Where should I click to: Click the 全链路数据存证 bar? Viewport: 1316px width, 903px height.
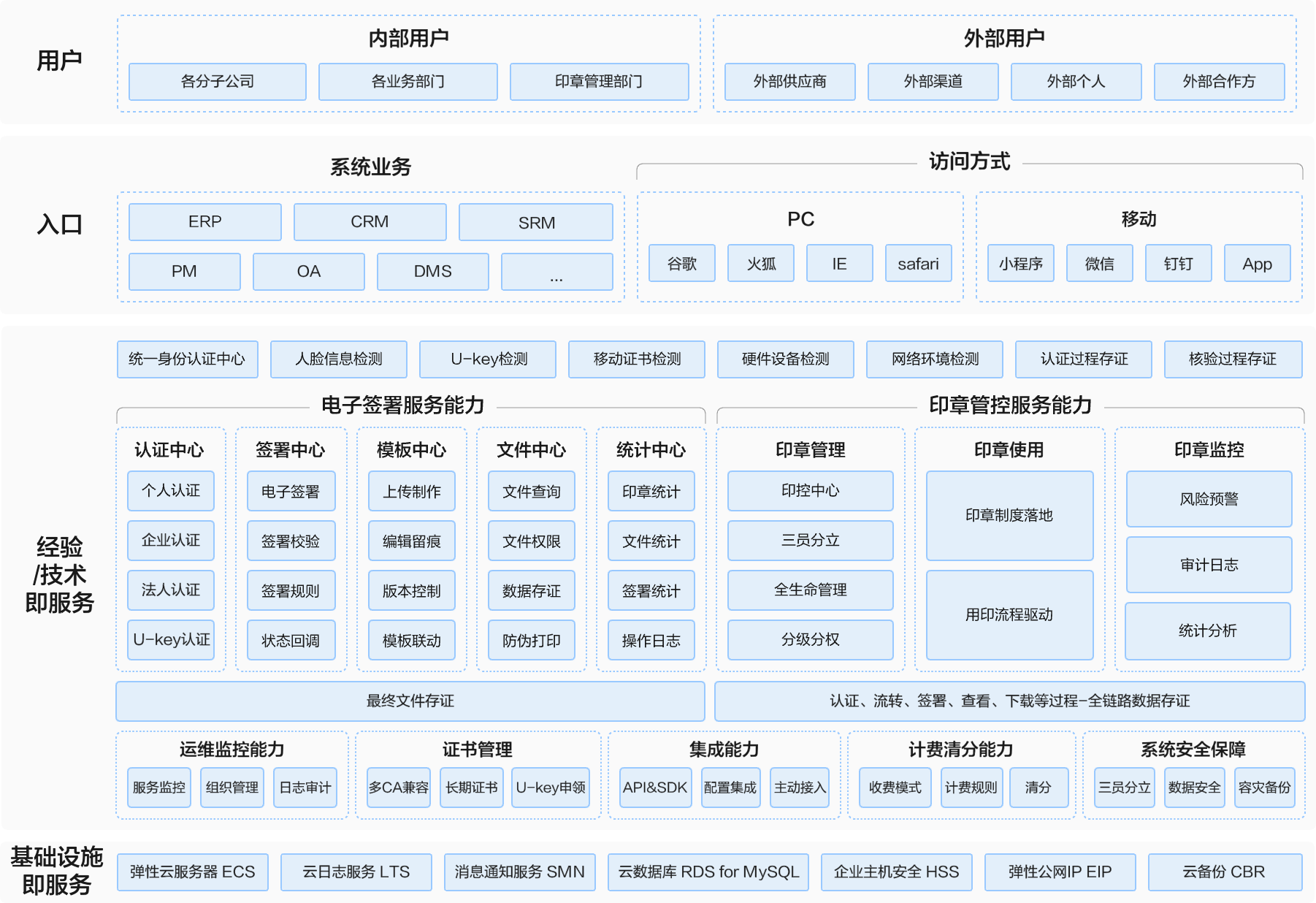(x=1010, y=701)
